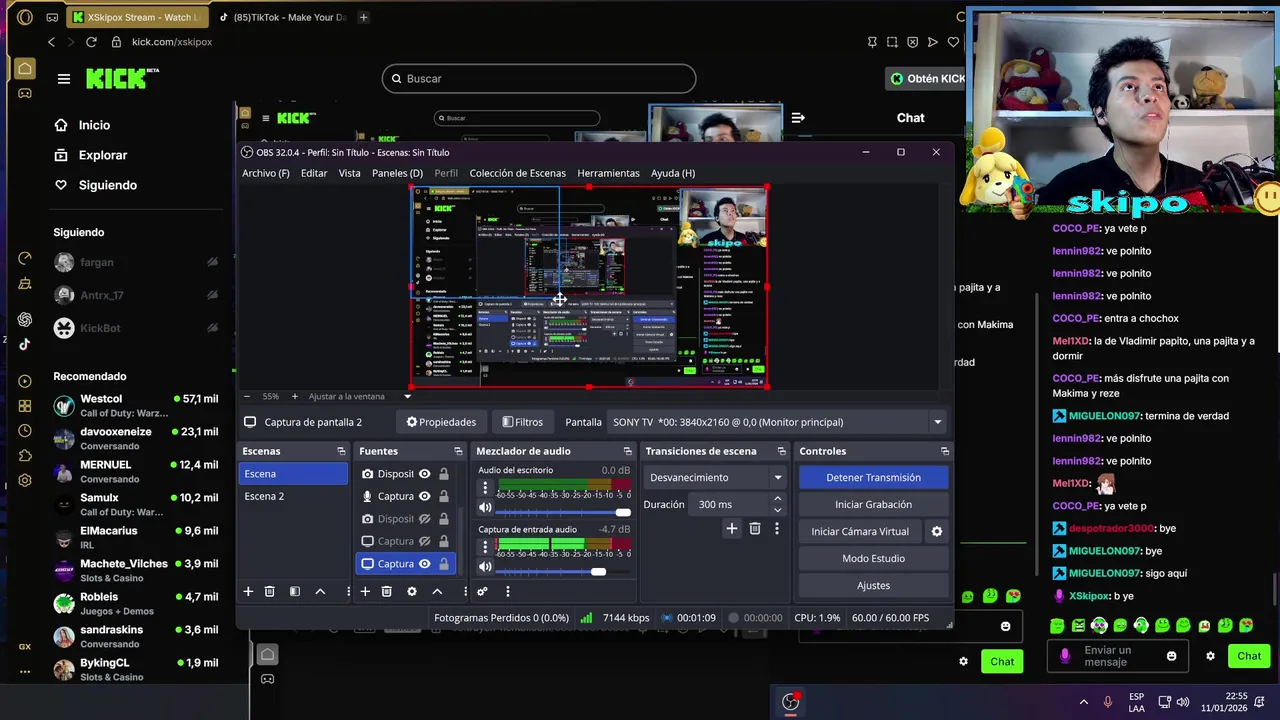Open scene filters icon in Escenas dock

pos(294,592)
